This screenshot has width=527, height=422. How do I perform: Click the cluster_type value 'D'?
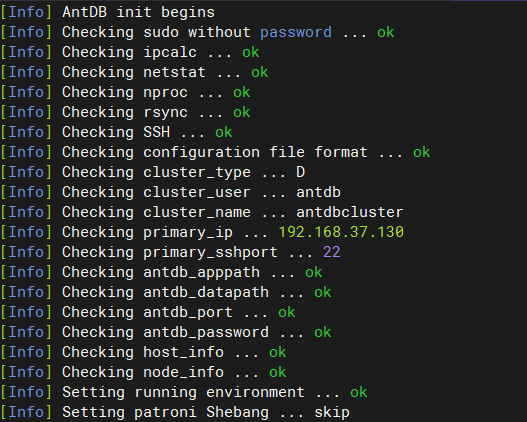300,172
